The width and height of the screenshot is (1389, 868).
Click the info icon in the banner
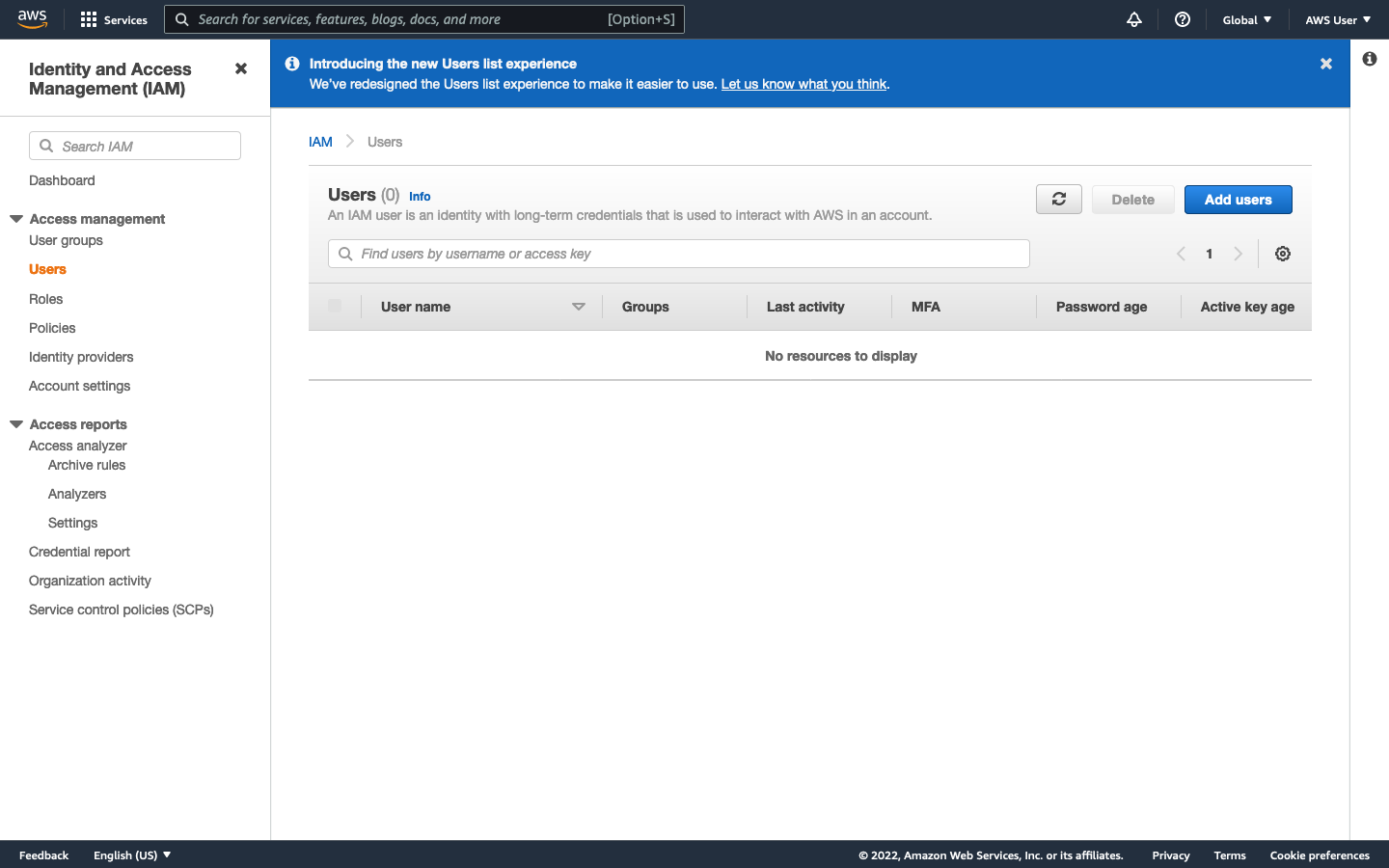292,63
